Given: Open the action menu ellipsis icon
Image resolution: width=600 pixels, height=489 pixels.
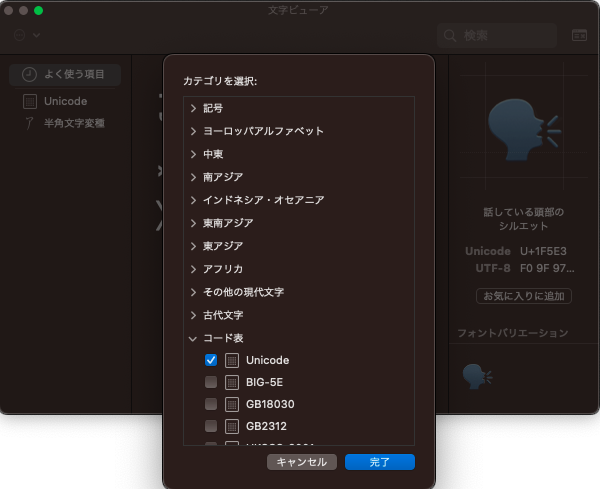Looking at the screenshot, I should 20,35.
